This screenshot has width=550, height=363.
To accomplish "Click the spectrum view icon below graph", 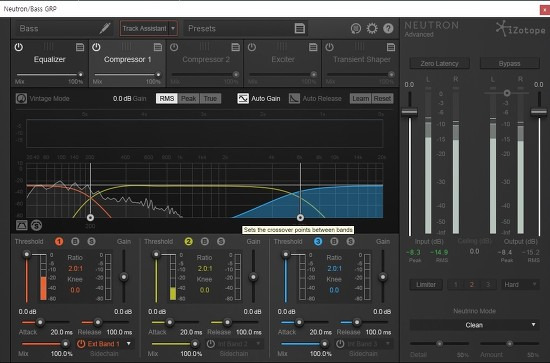I will pyautogui.click(x=21, y=225).
